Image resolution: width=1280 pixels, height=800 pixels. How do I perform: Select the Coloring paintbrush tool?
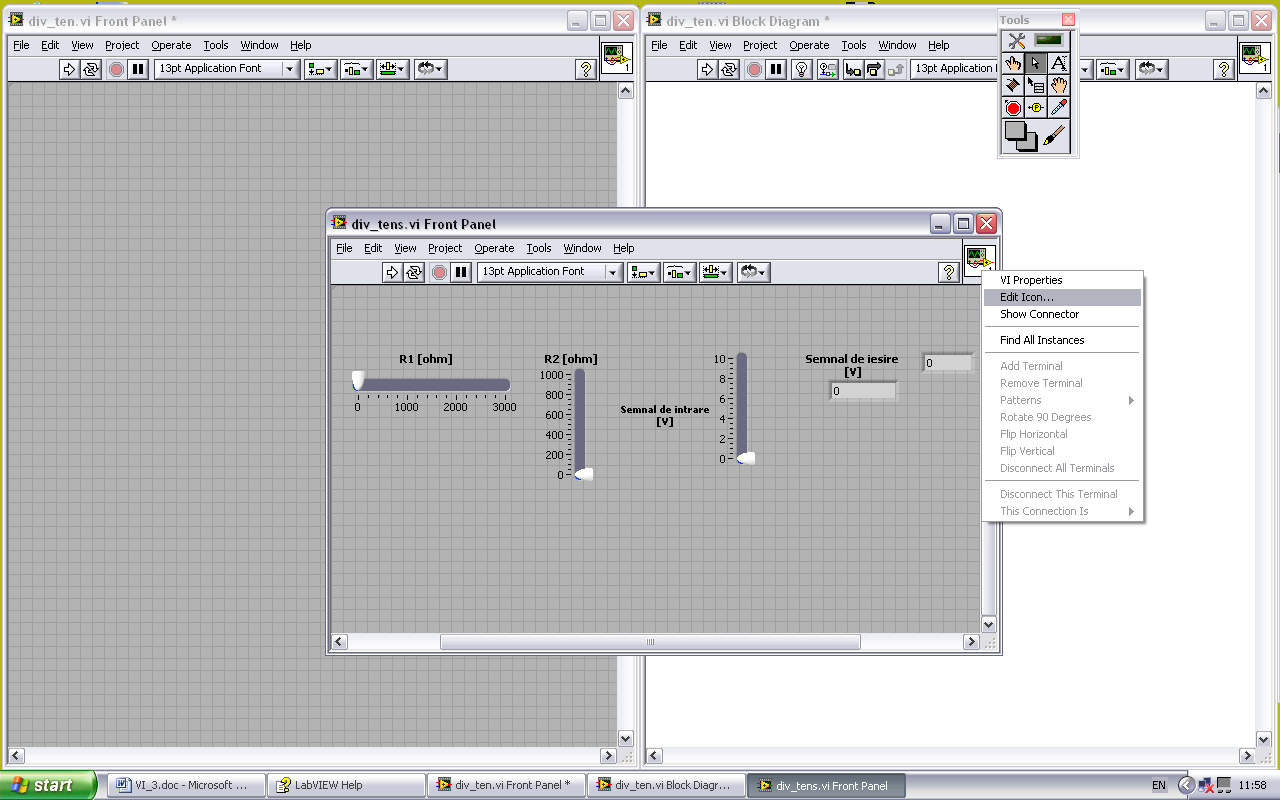tap(1055, 136)
